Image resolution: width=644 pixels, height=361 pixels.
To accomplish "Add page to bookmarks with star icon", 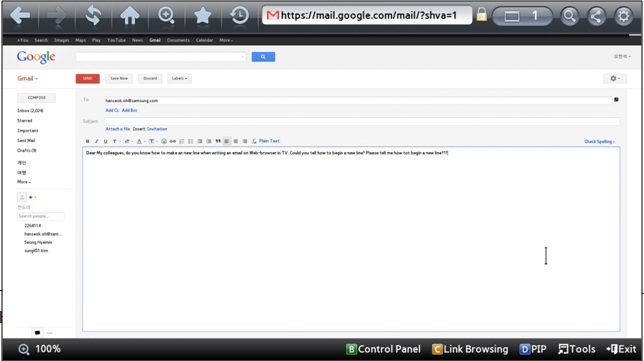I will pyautogui.click(x=202, y=16).
